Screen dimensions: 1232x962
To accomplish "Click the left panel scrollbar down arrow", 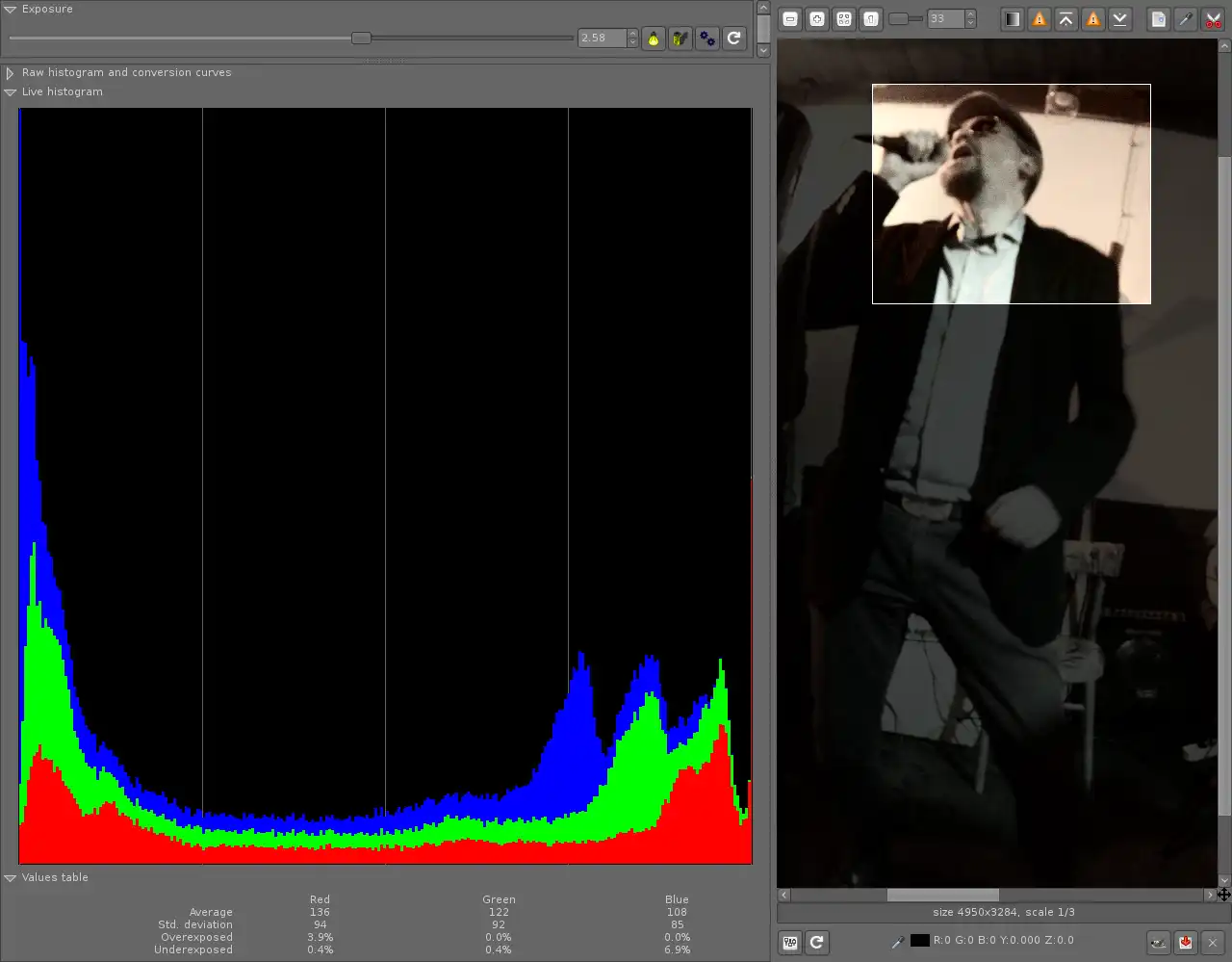I will [x=763, y=50].
